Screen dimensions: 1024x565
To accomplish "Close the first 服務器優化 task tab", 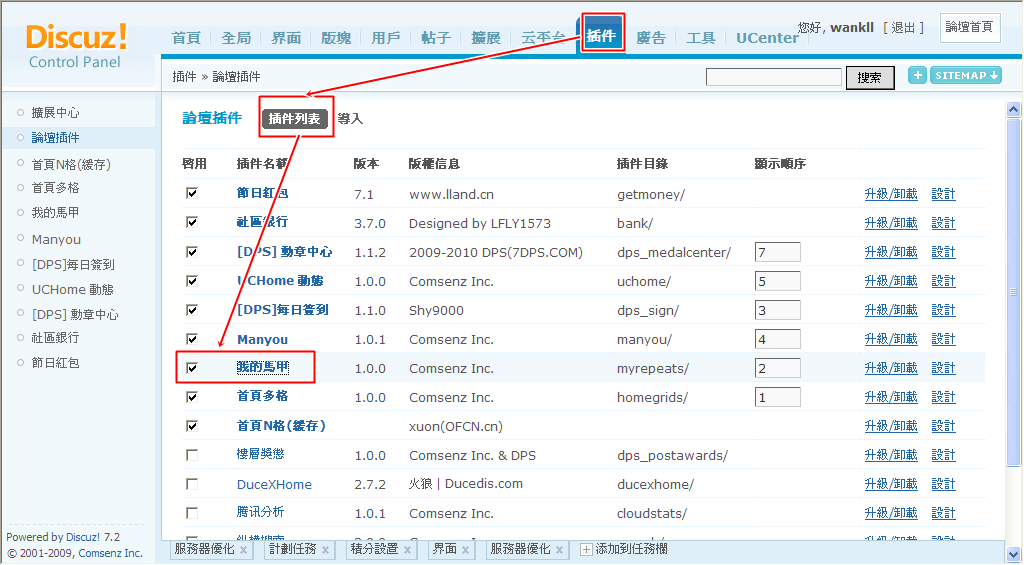I will pyautogui.click(x=243, y=550).
